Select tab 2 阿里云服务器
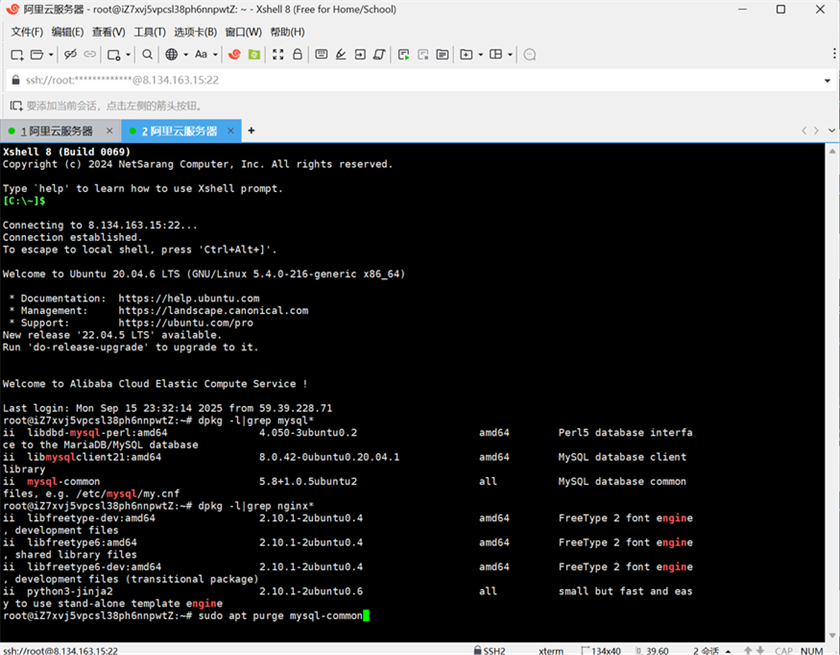The width and height of the screenshot is (840, 655). tap(180, 131)
